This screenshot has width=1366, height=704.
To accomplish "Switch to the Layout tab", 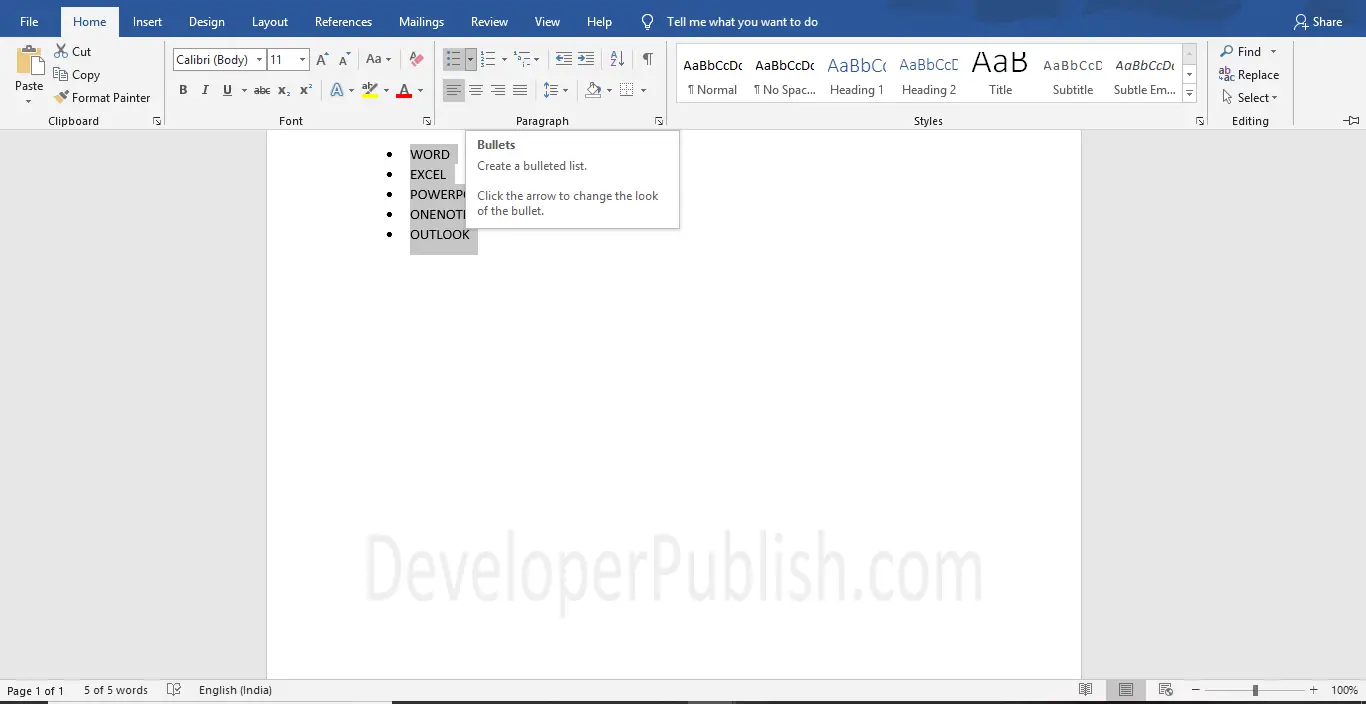I will click(270, 22).
